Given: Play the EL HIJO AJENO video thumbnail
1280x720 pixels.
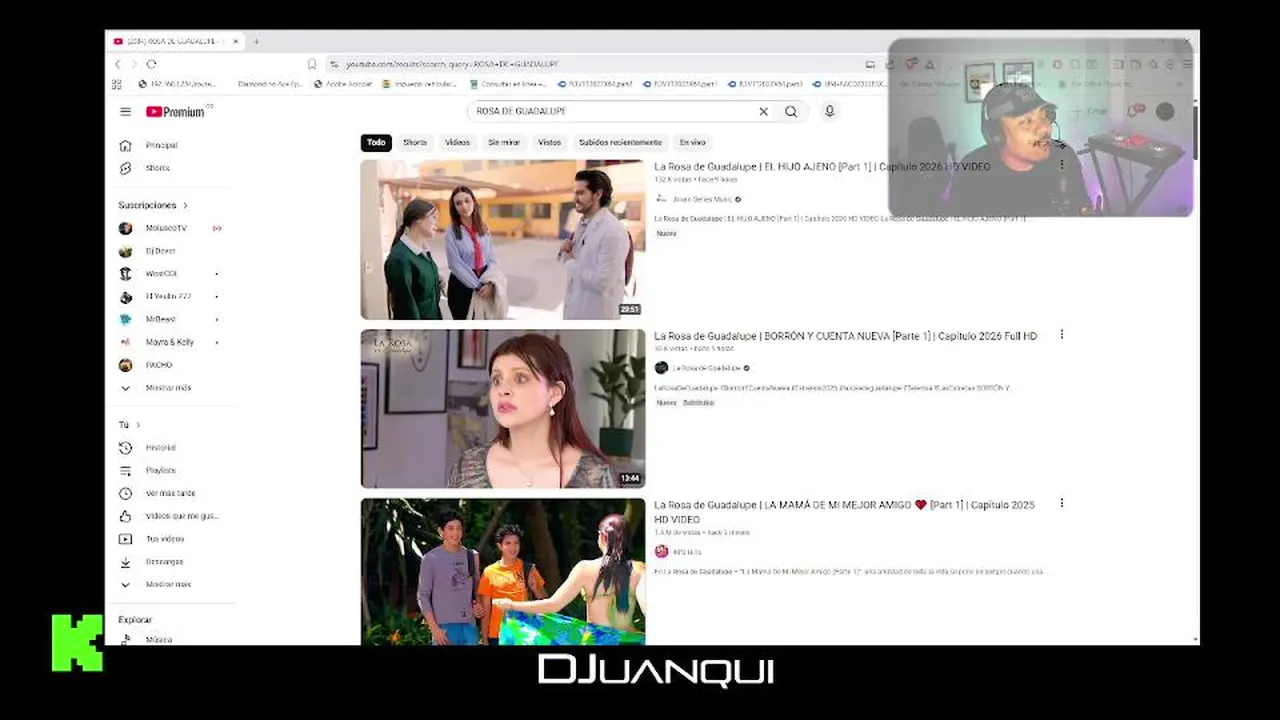Looking at the screenshot, I should pyautogui.click(x=503, y=240).
